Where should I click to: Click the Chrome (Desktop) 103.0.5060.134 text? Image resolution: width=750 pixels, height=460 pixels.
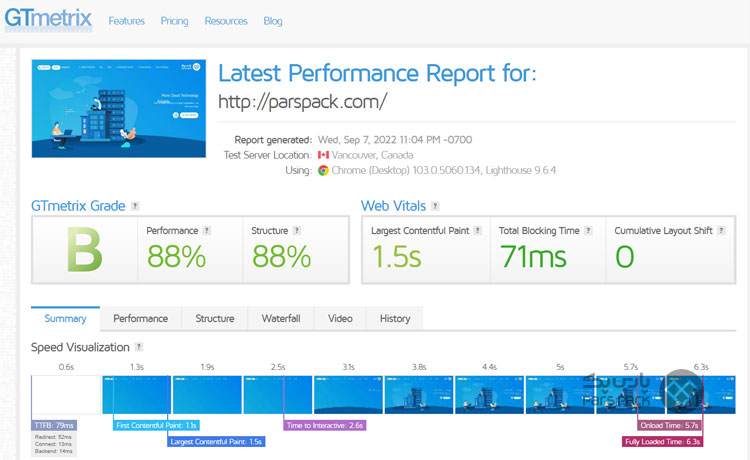(x=406, y=170)
